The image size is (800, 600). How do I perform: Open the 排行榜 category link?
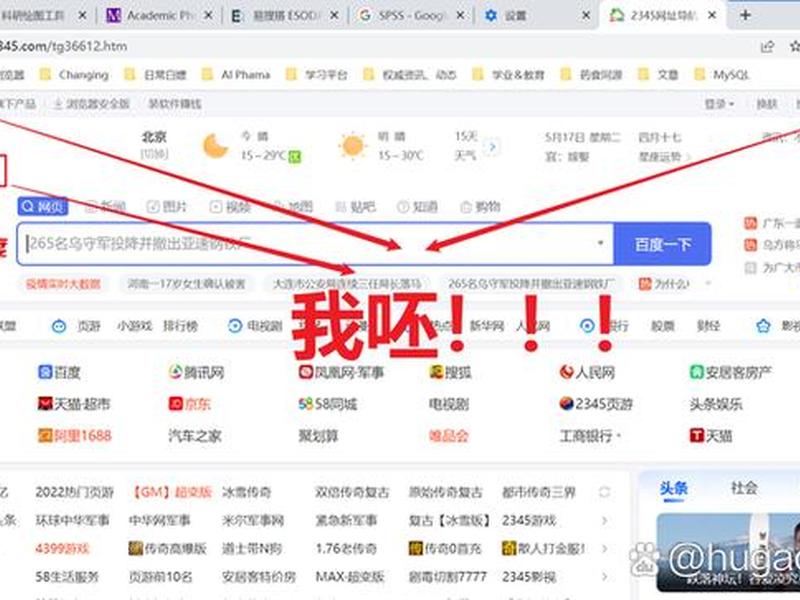(x=180, y=326)
